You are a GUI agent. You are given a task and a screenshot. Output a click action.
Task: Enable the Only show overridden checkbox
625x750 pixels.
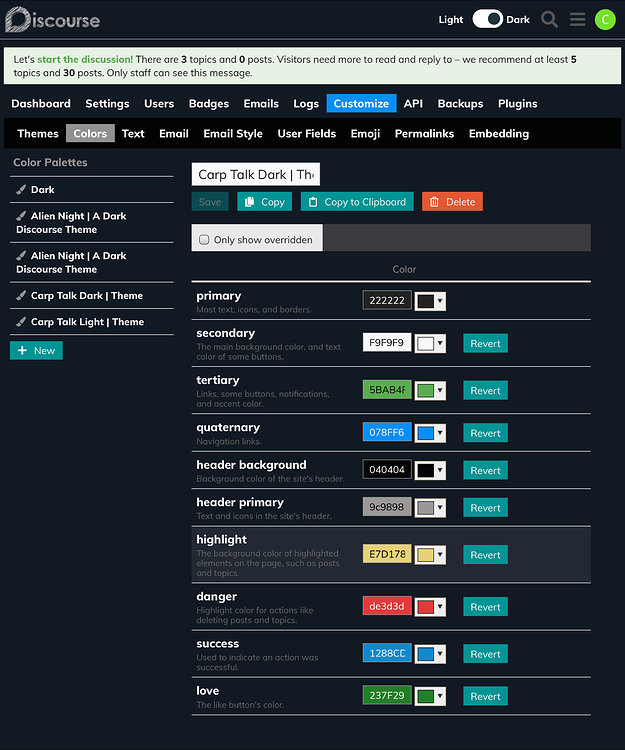coord(205,240)
